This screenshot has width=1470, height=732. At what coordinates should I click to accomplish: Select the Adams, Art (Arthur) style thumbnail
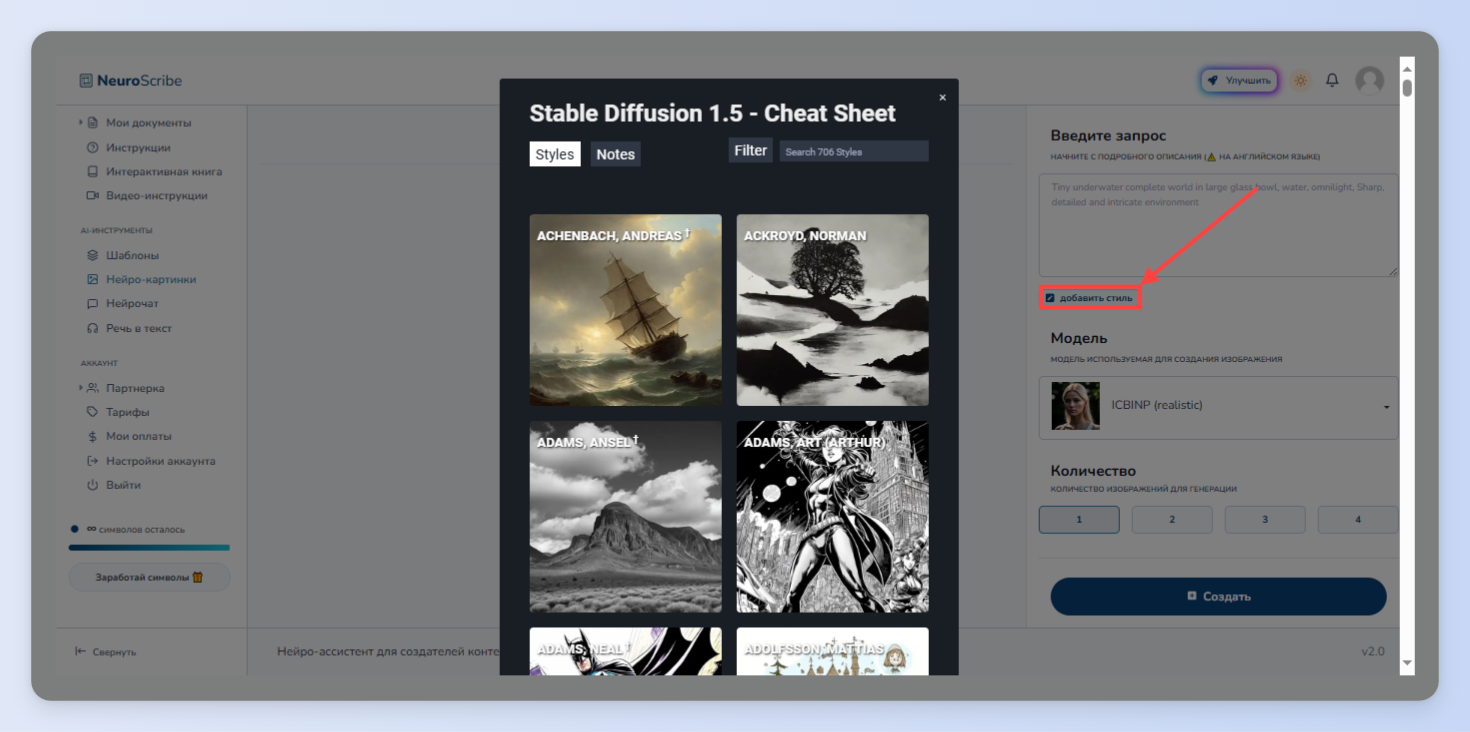tap(832, 517)
